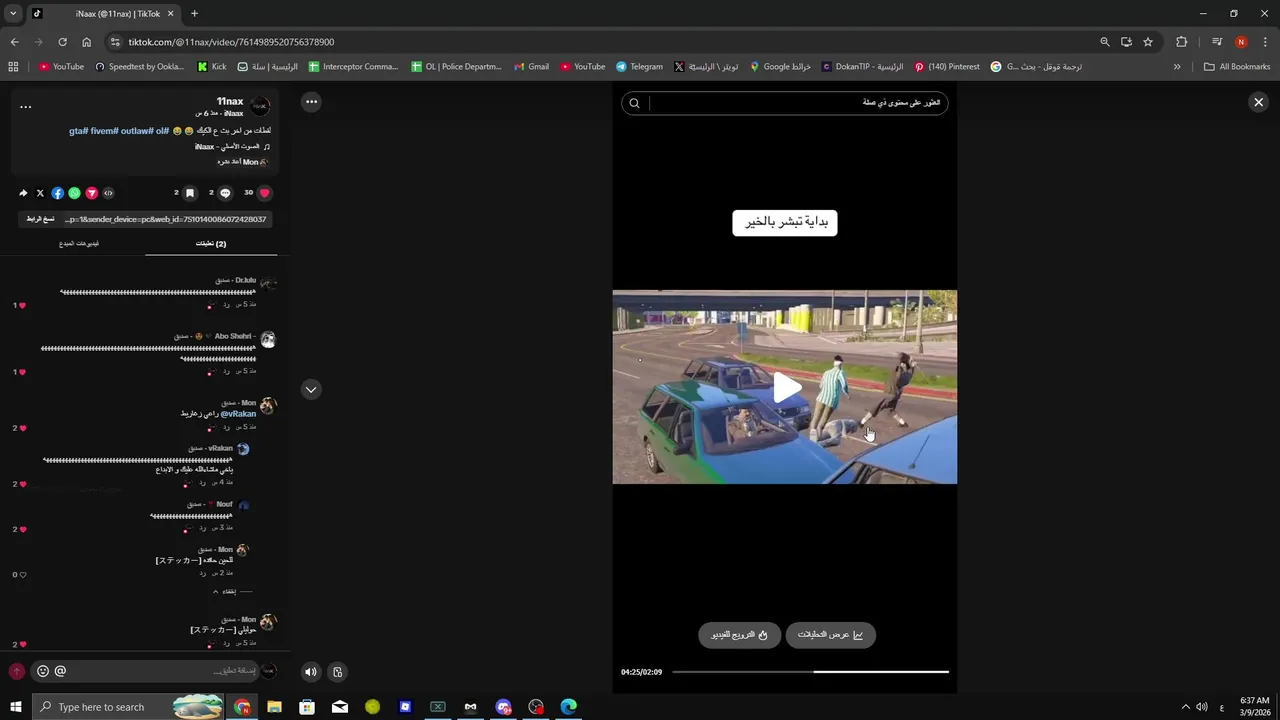Toggle the floating player icon next to the speaker

(338, 672)
